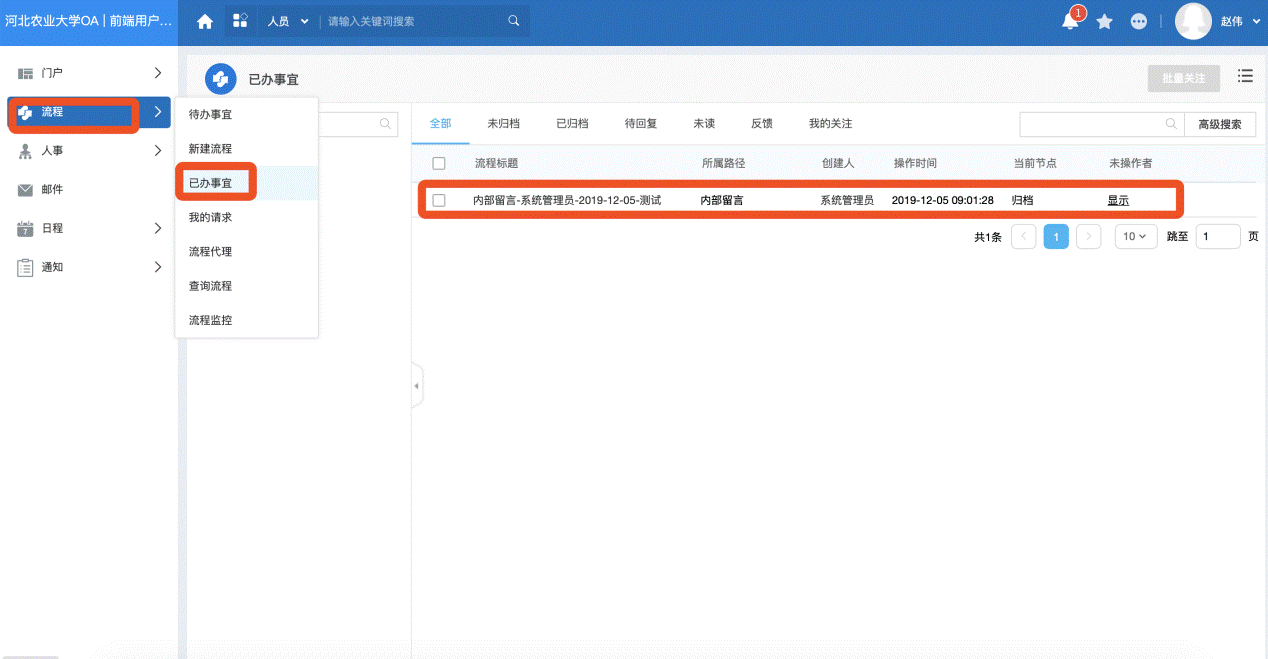Switch to the 未归档 tab
Image resolution: width=1268 pixels, height=659 pixels.
click(x=503, y=124)
